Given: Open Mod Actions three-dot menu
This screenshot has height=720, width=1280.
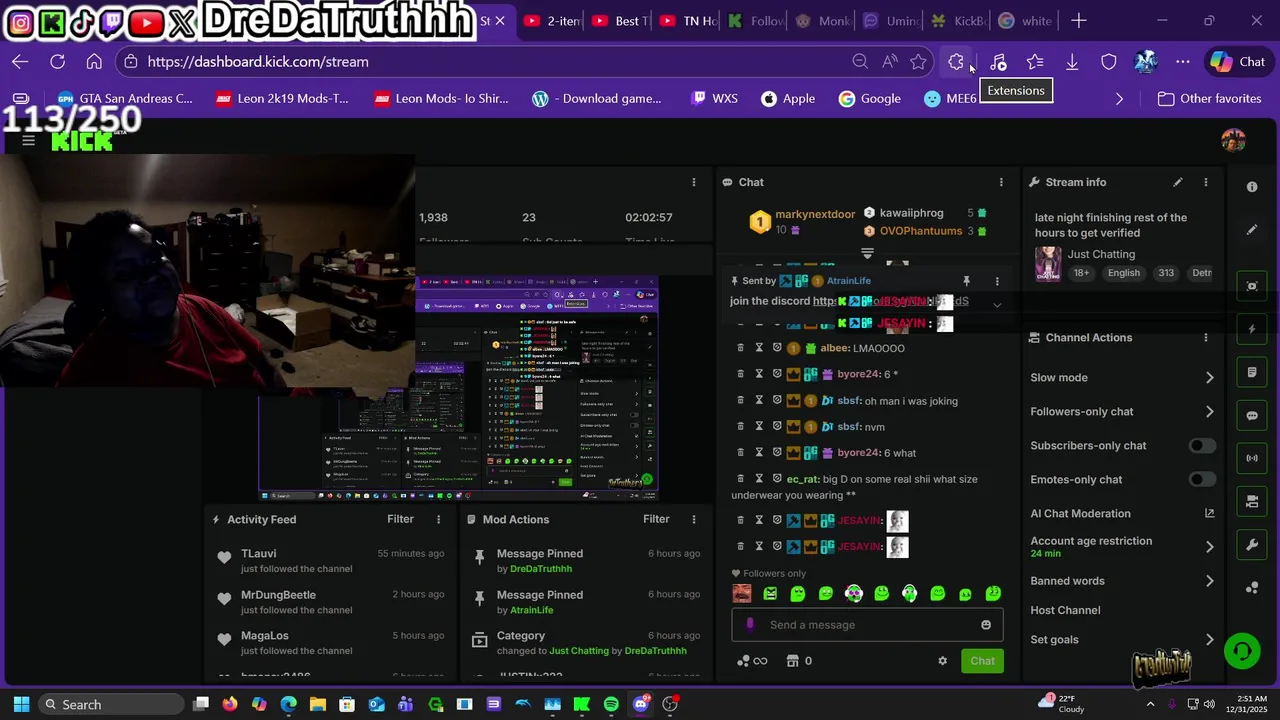Looking at the screenshot, I should click(694, 519).
